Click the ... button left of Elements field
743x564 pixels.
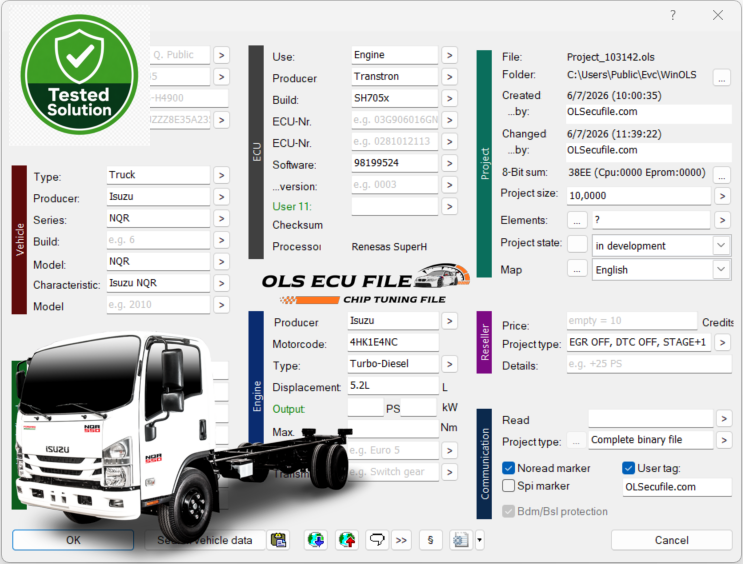[577, 220]
